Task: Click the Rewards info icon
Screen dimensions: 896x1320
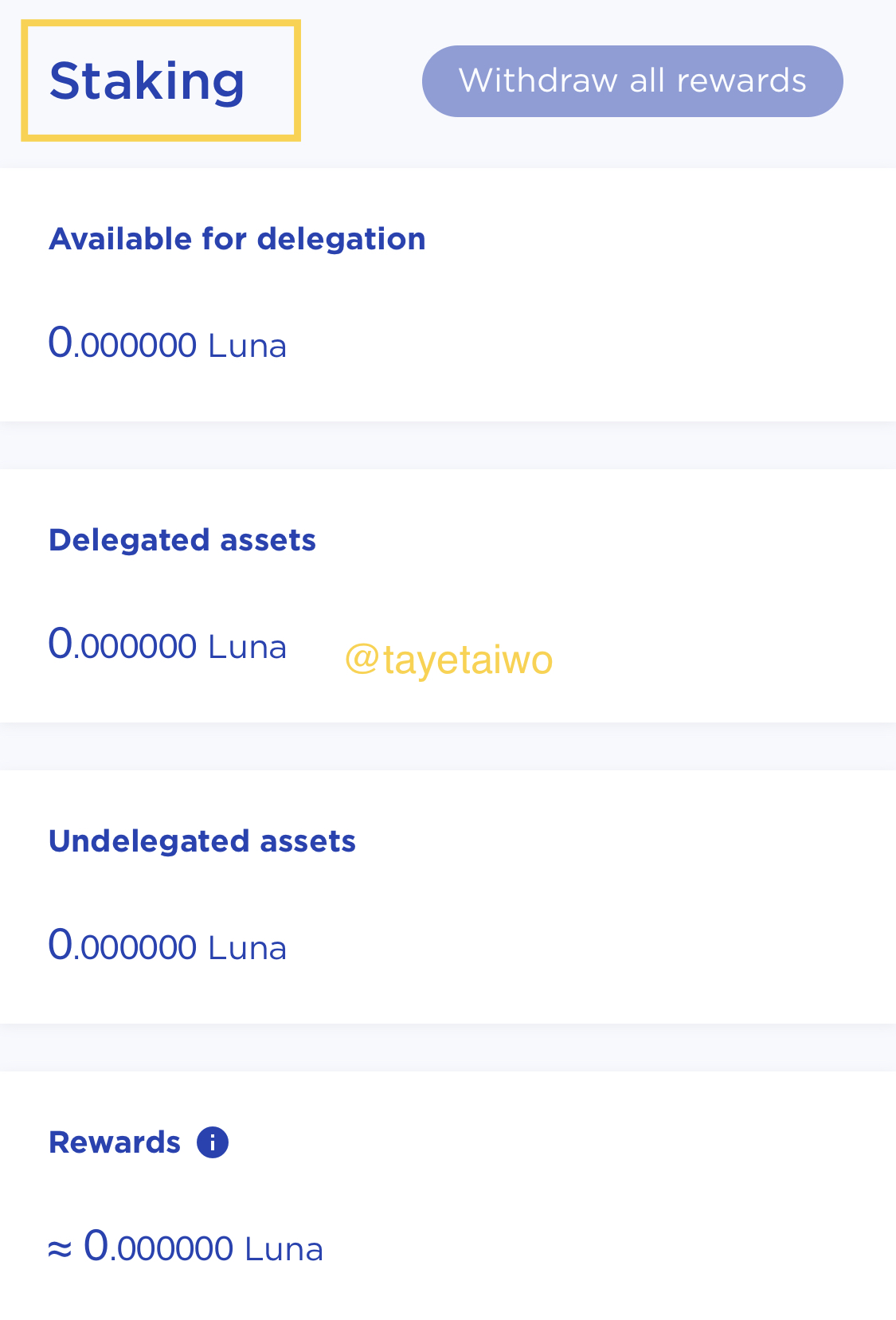Action: [213, 1142]
